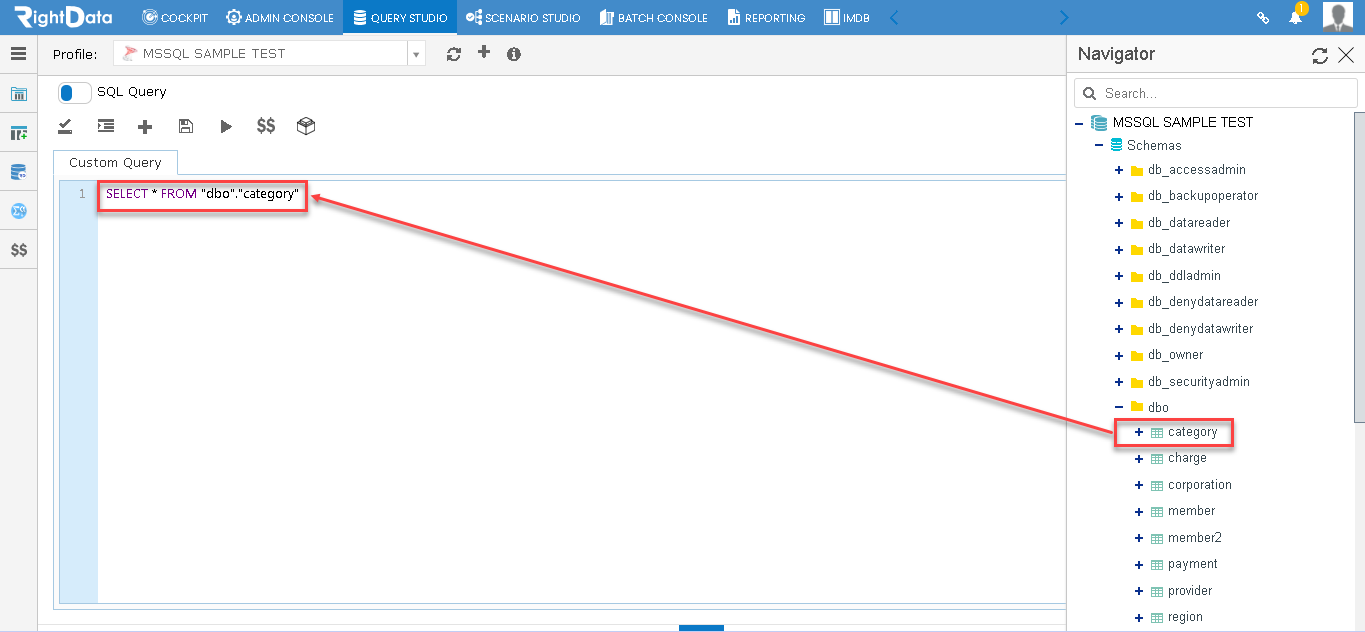Expand the db_datawriter schema

tap(1119, 249)
